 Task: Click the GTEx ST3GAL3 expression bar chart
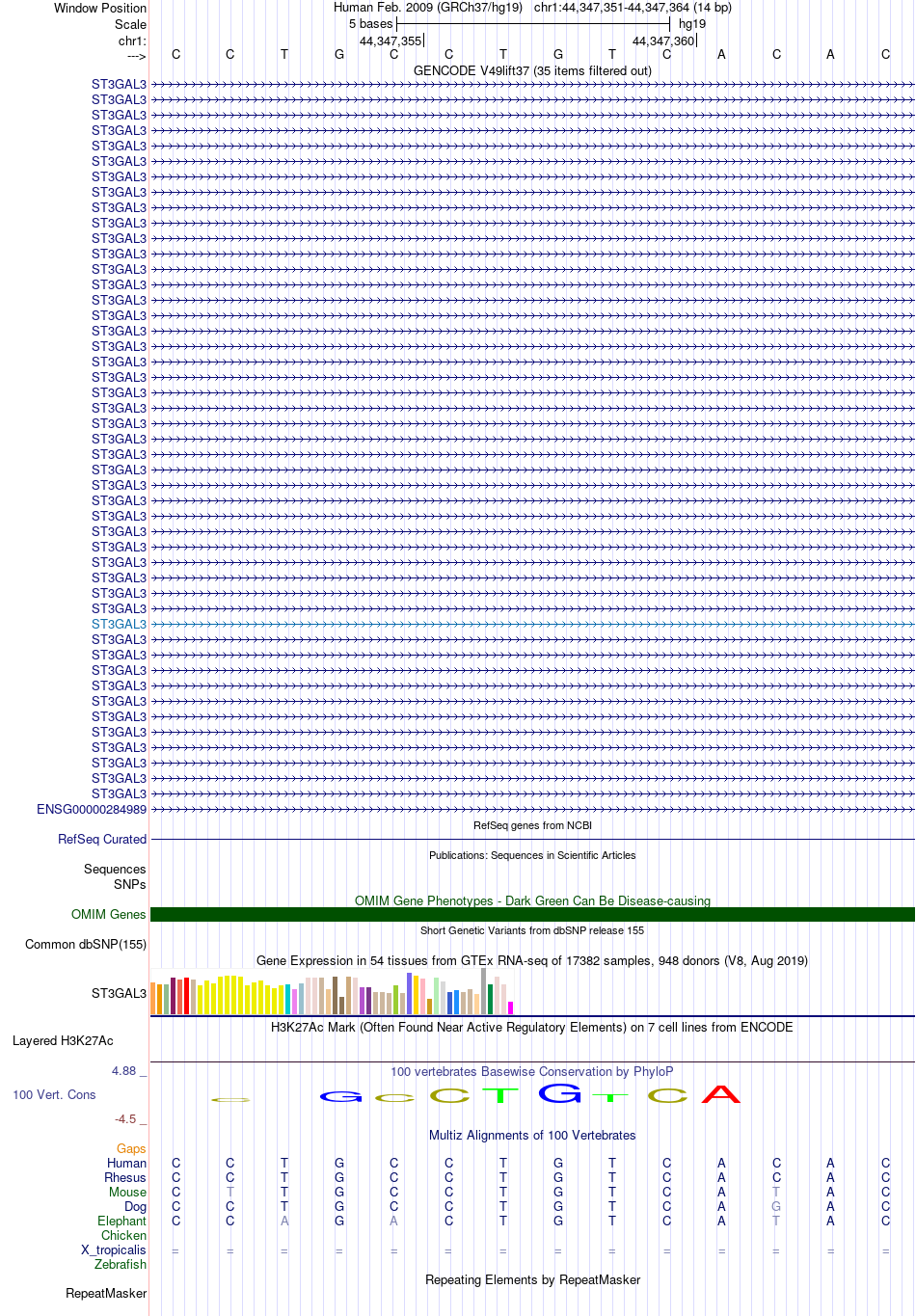[332, 992]
